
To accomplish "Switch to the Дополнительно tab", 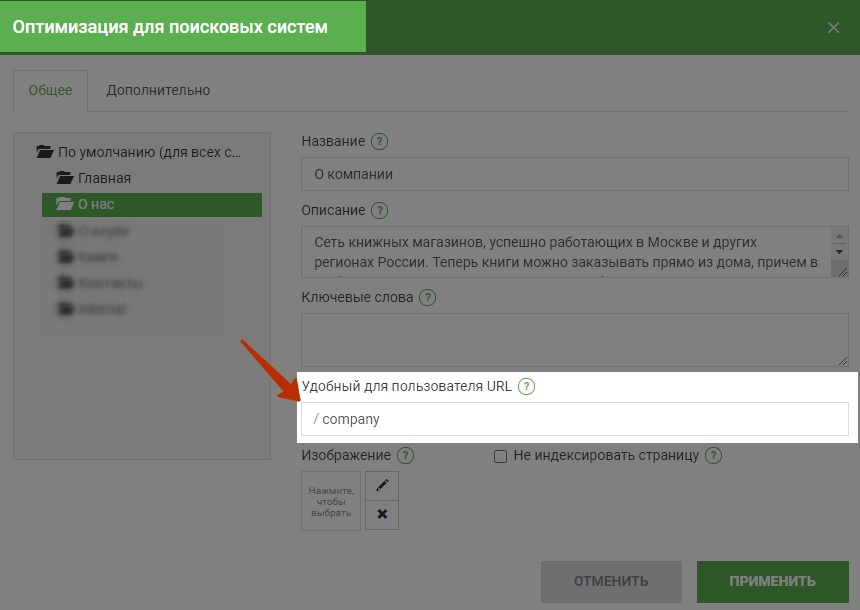I will (158, 90).
